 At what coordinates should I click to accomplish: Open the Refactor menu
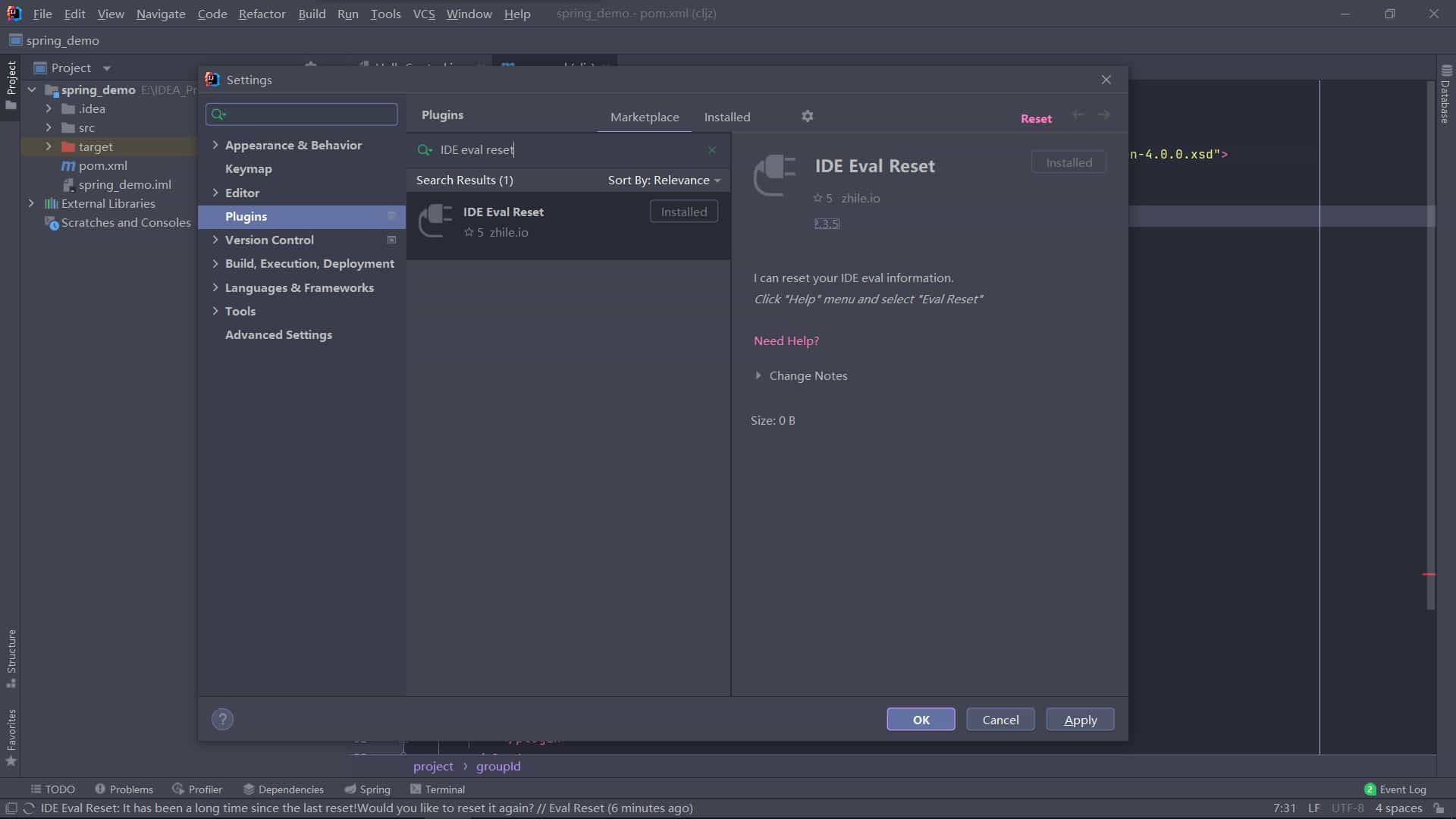[x=262, y=14]
